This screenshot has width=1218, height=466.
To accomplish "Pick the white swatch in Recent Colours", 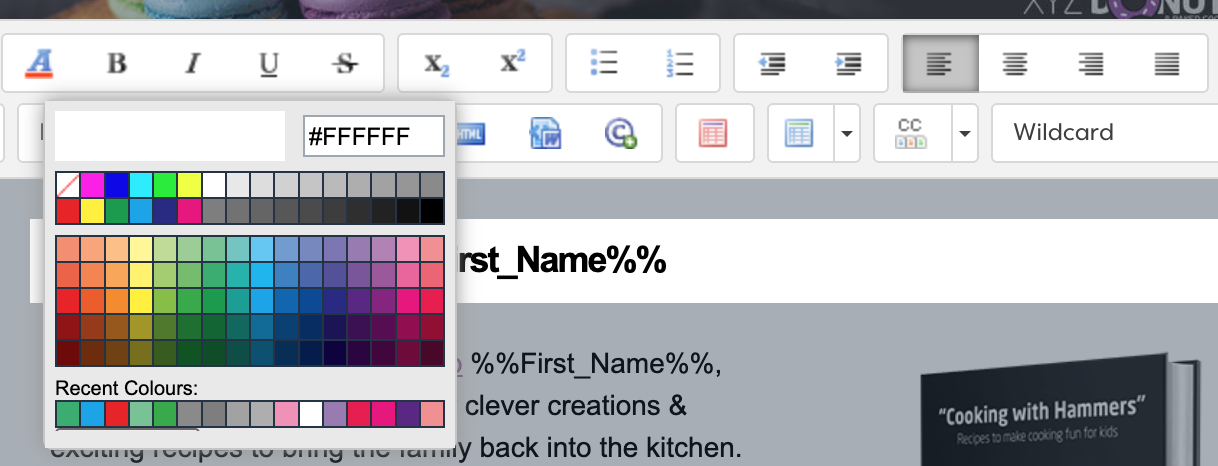I will tap(310, 414).
